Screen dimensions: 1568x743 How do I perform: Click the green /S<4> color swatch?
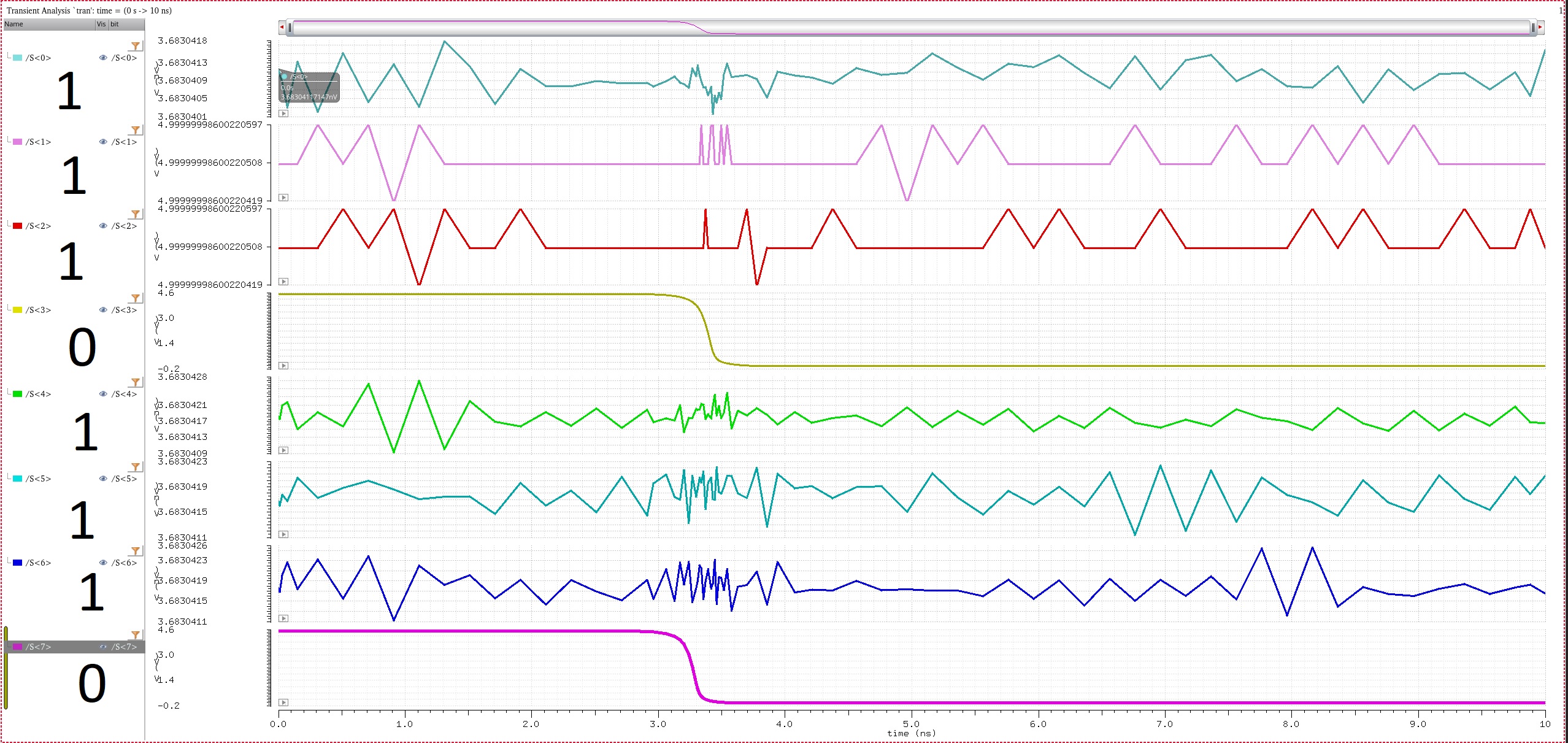click(x=18, y=394)
